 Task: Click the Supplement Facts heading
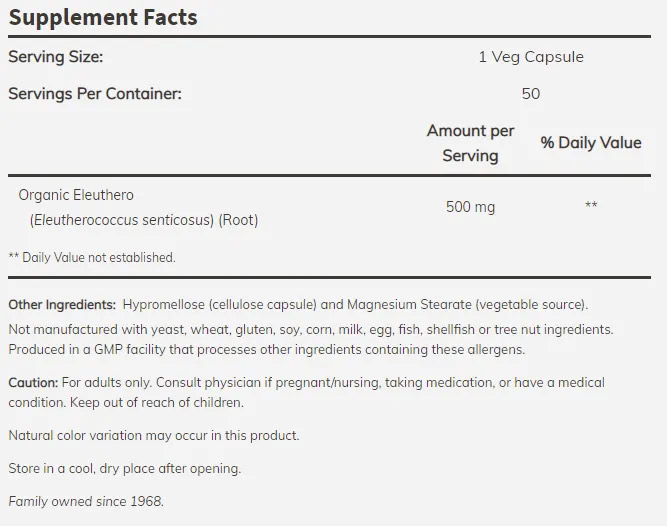pos(103,17)
